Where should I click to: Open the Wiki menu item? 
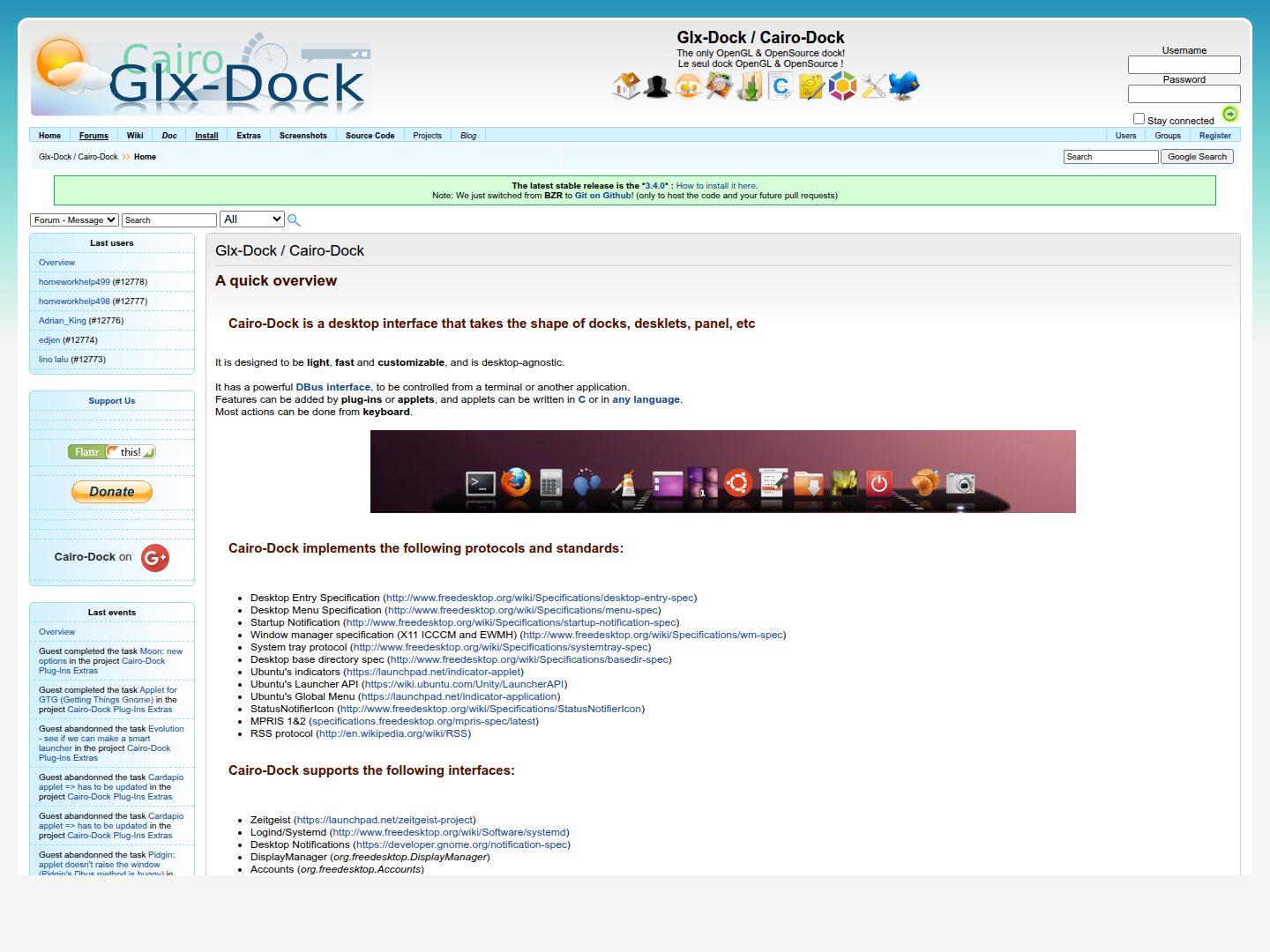point(135,136)
